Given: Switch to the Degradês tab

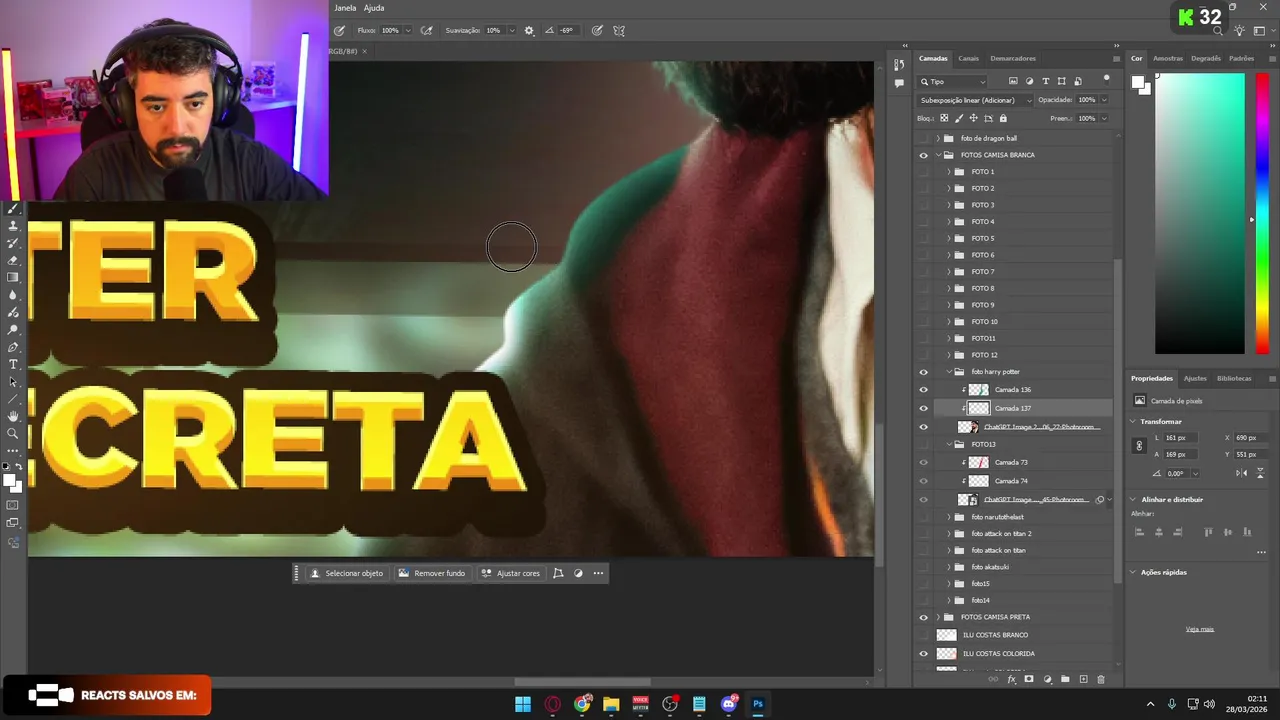Looking at the screenshot, I should point(1206,58).
